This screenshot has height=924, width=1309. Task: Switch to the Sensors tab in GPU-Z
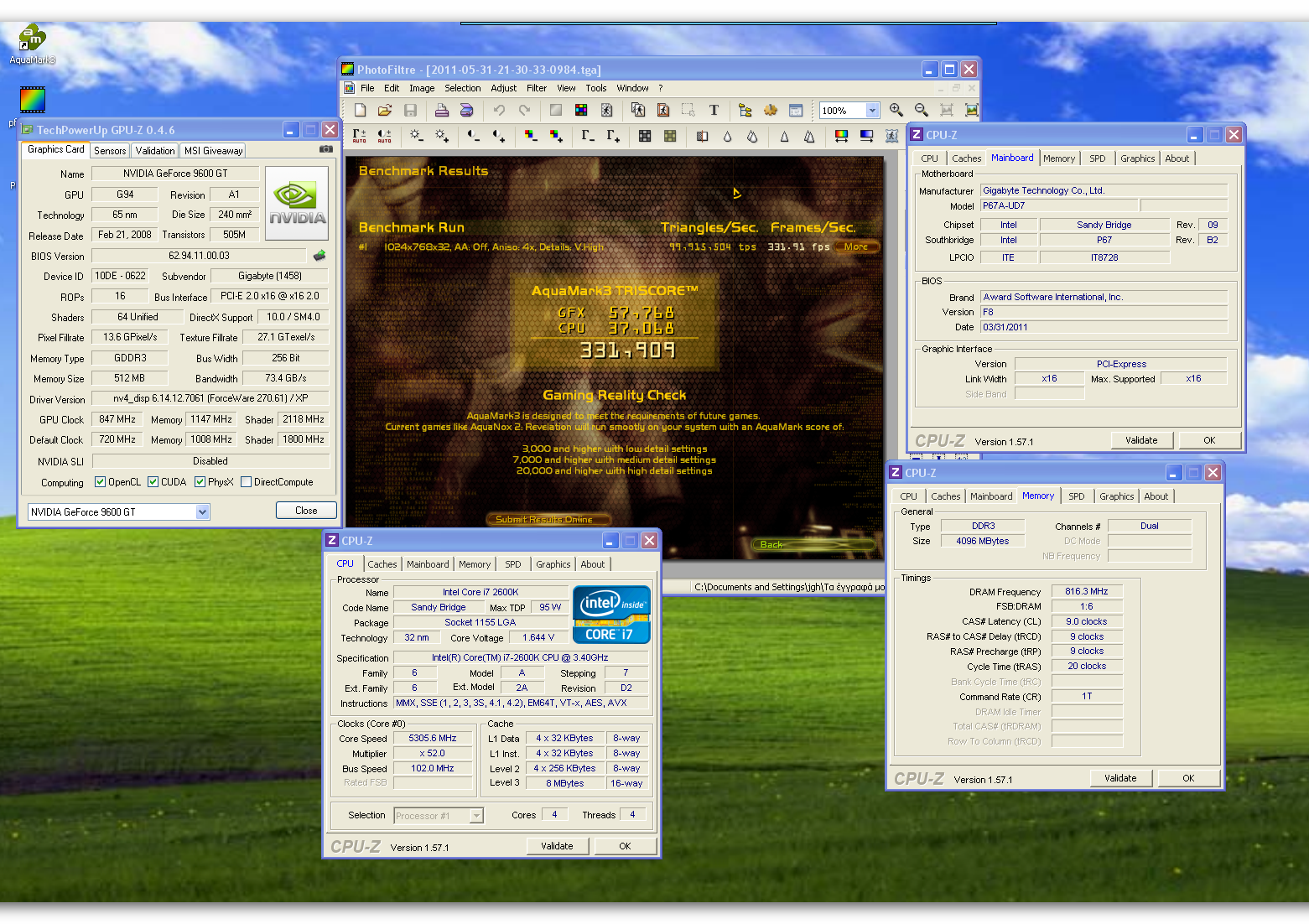pos(110,151)
